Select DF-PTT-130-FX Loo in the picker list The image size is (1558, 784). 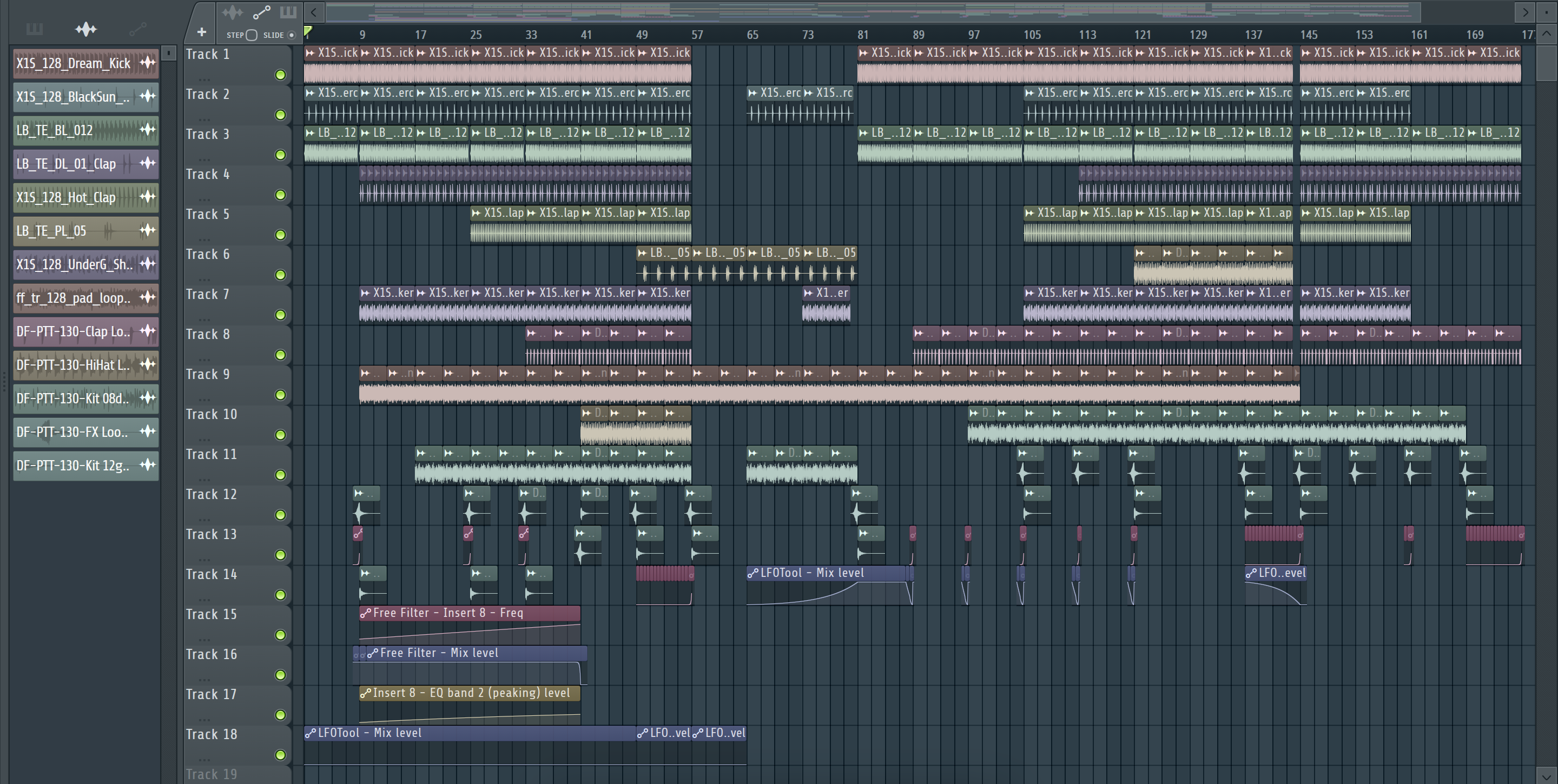pyautogui.click(x=86, y=432)
